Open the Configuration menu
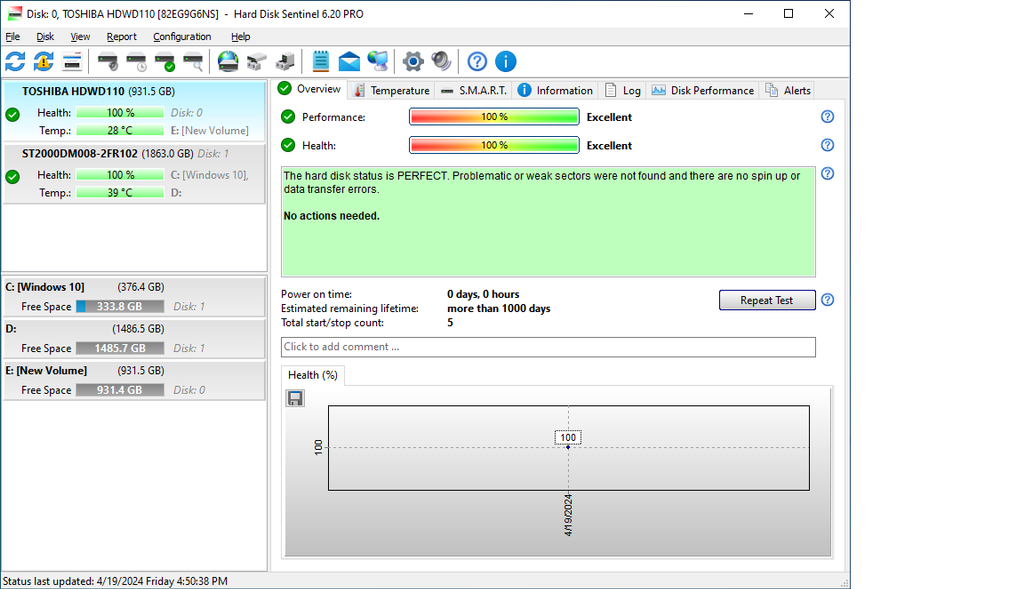Image resolution: width=1024 pixels, height=589 pixels. [x=182, y=37]
